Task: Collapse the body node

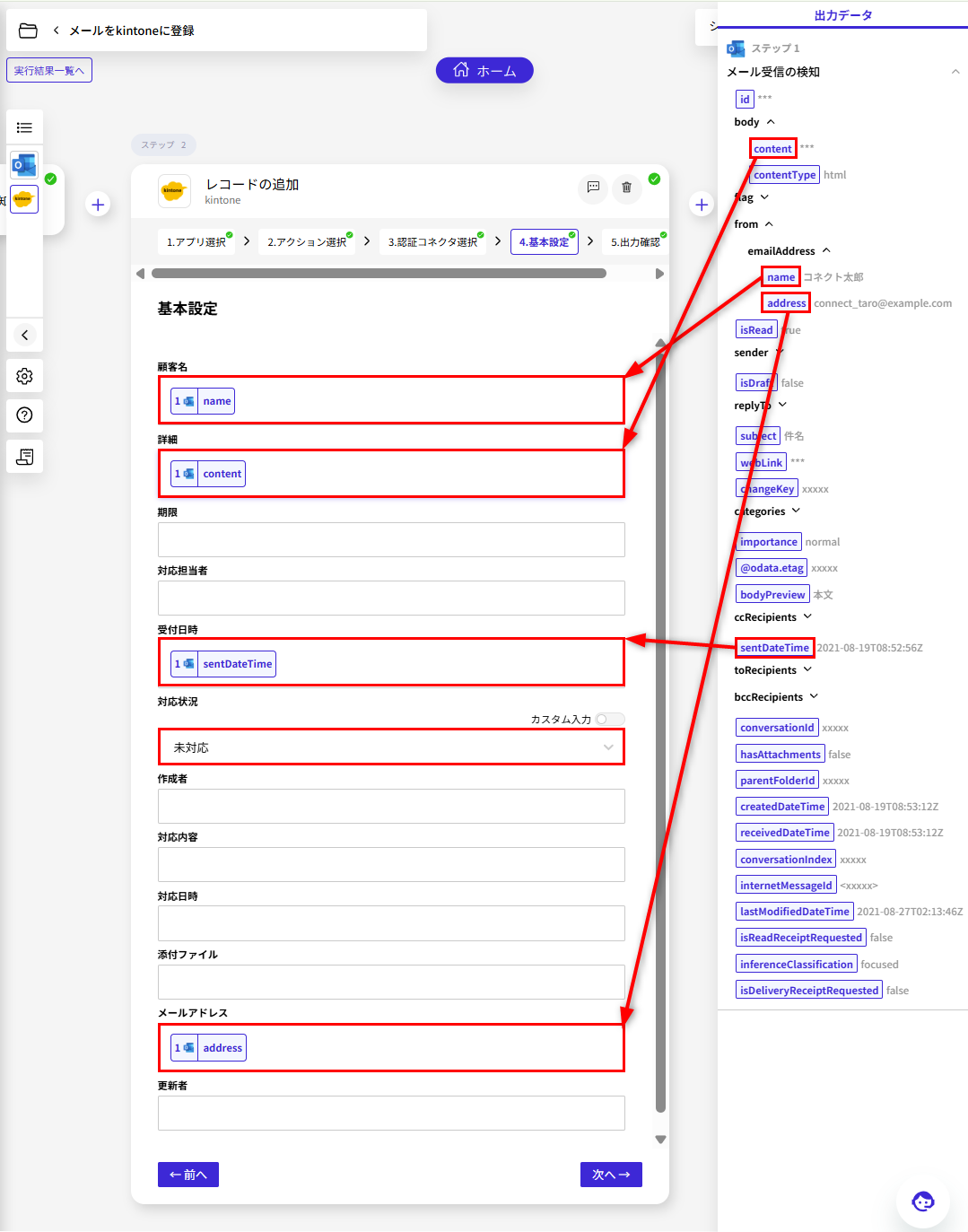Action: (770, 122)
